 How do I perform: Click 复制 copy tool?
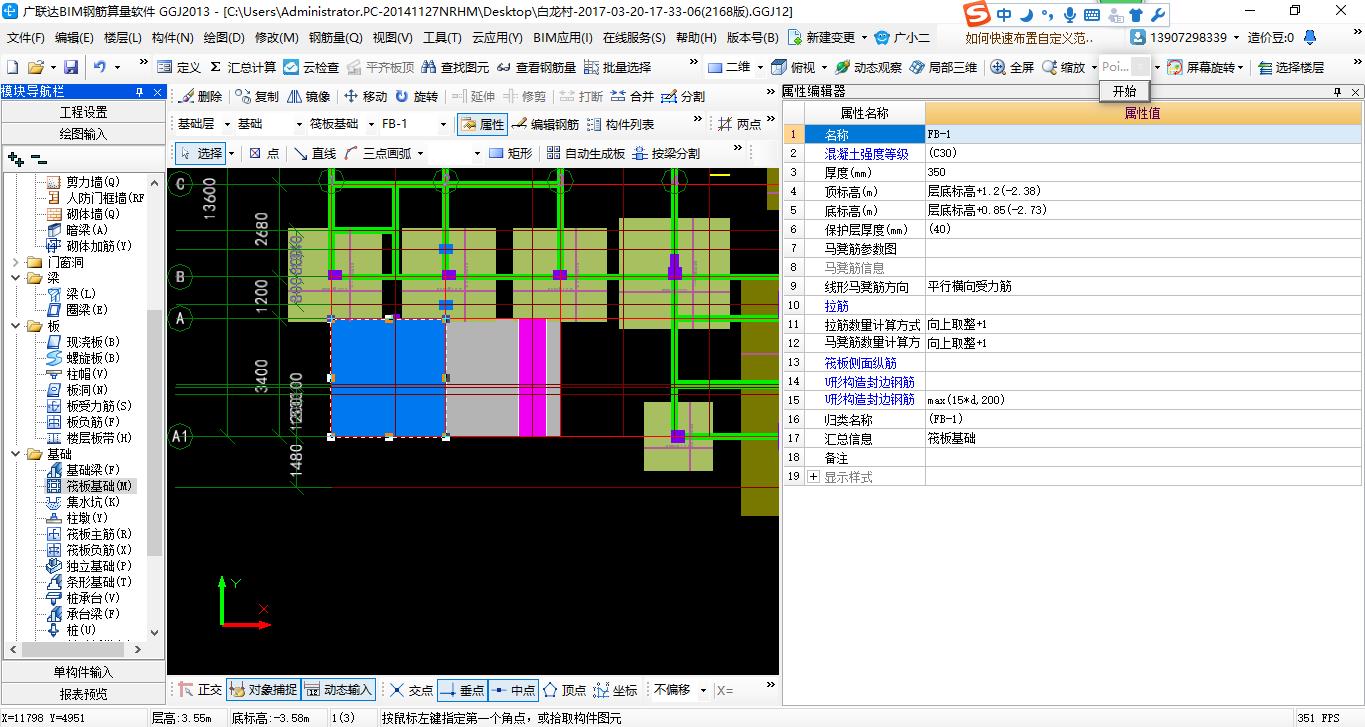click(x=257, y=96)
